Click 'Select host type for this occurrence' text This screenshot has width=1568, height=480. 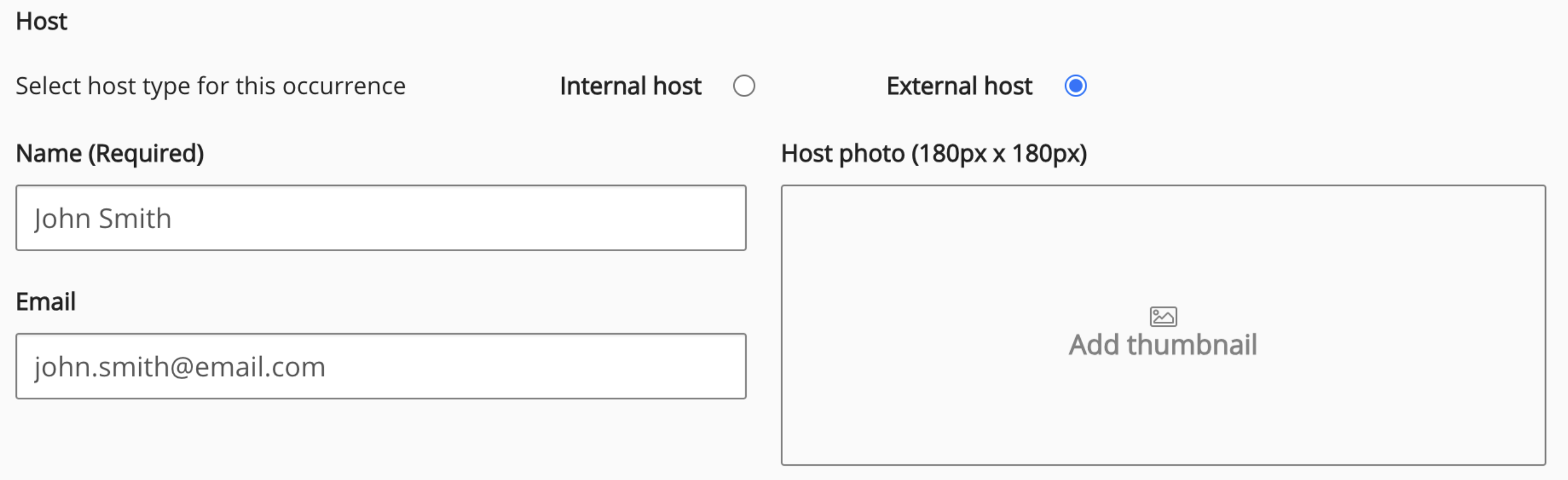(x=210, y=86)
